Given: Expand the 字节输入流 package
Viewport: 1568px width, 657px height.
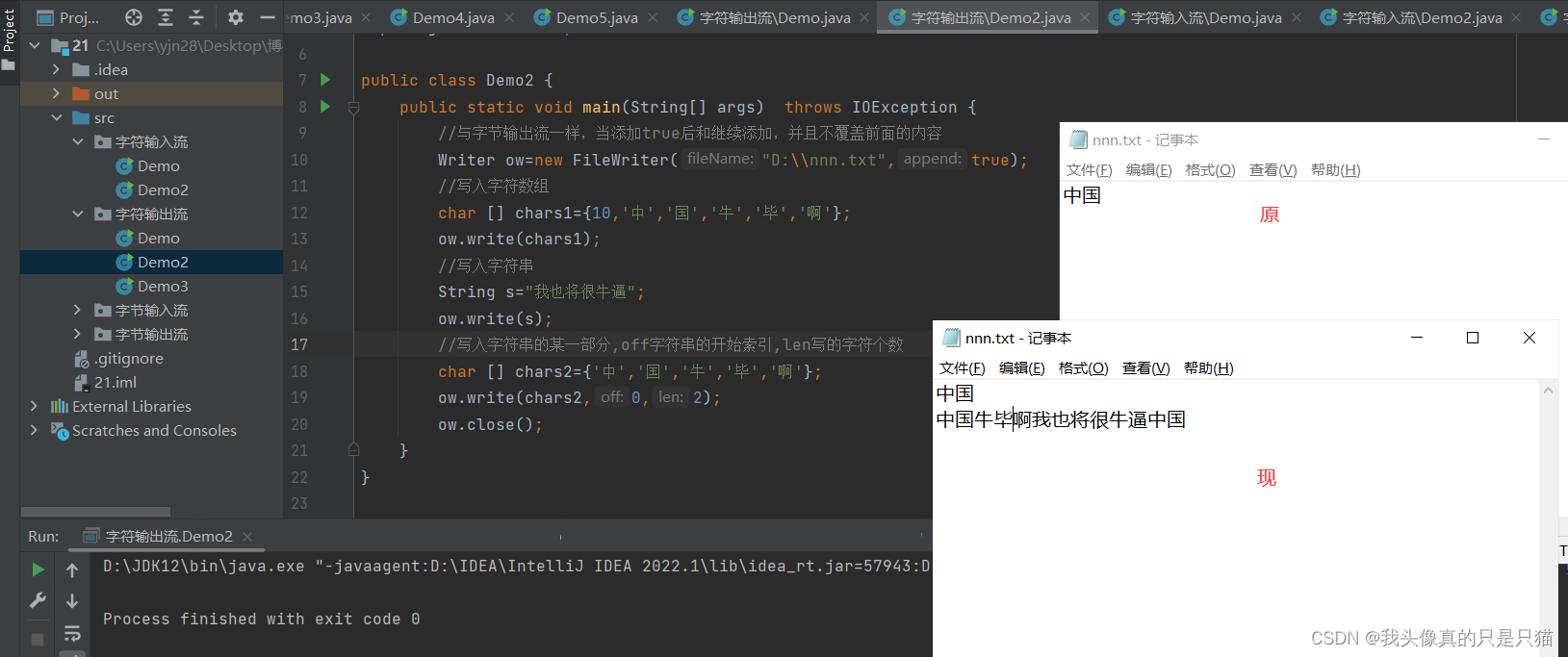Looking at the screenshot, I should tap(78, 310).
